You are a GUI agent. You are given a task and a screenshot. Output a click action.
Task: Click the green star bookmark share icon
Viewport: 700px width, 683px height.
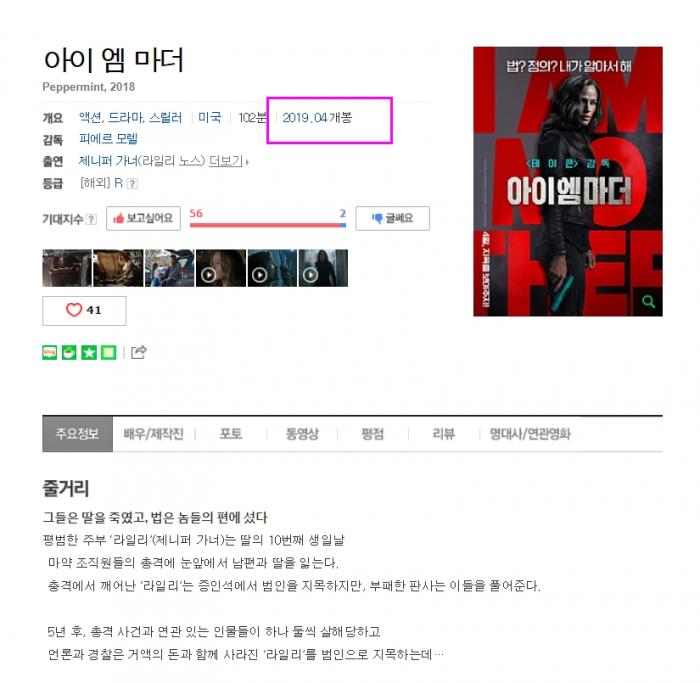[89, 353]
